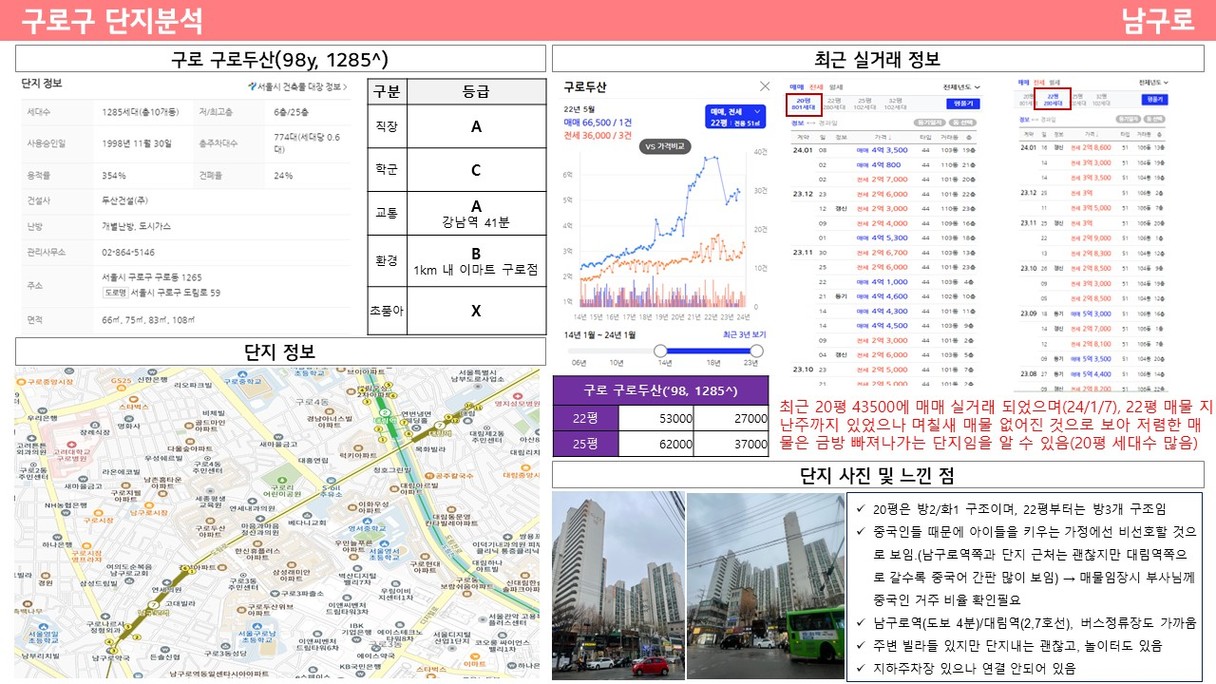Select the 22평 290세대 tab in right list
The height and width of the screenshot is (684, 1216).
1052,100
